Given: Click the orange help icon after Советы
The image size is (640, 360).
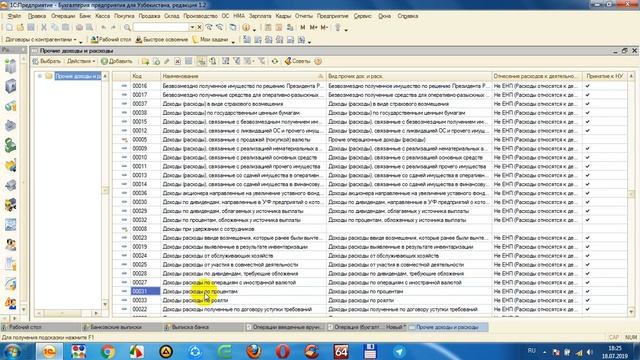Looking at the screenshot, I should (318, 61).
